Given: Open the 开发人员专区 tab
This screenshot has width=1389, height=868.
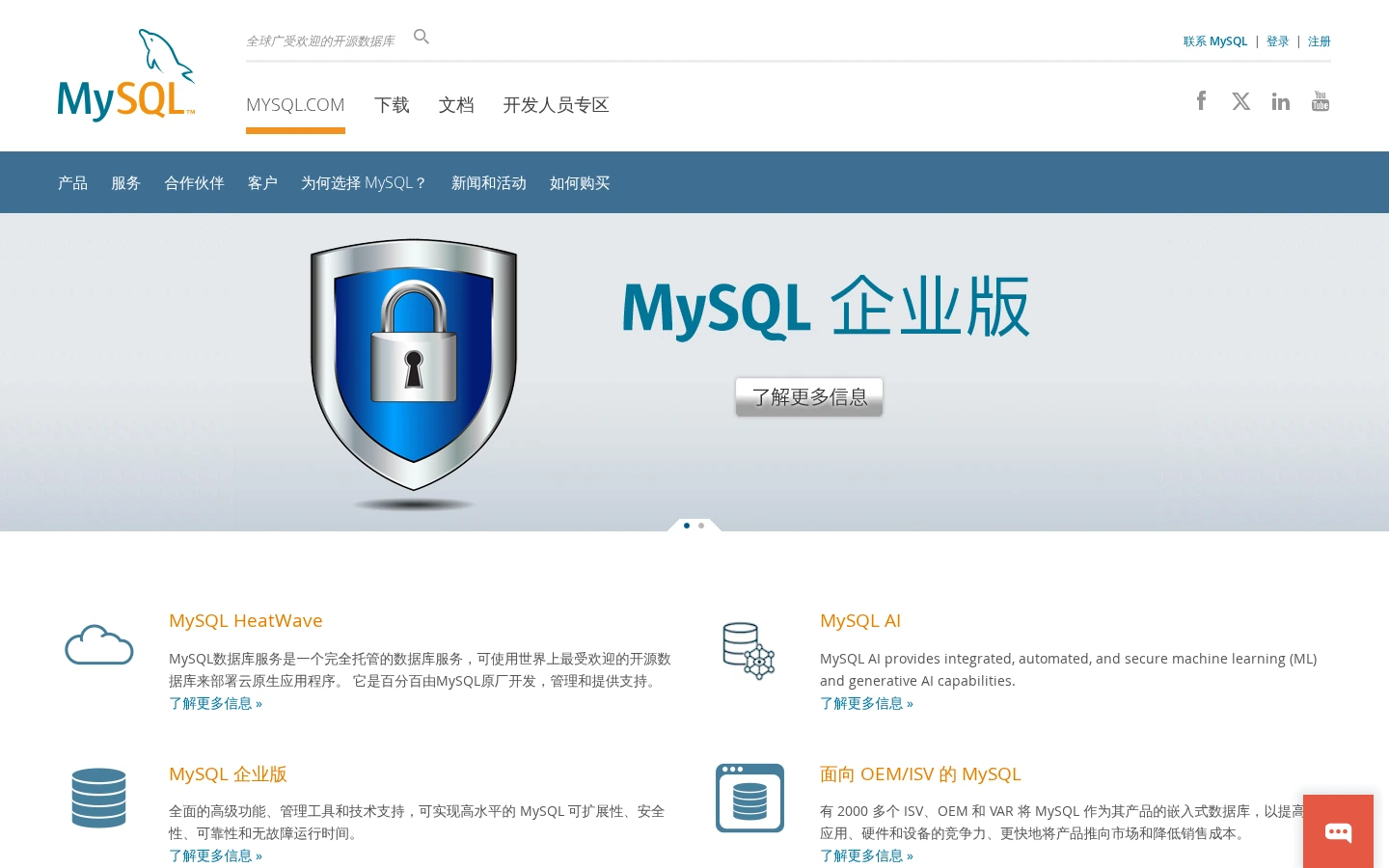Looking at the screenshot, I should pyautogui.click(x=556, y=105).
